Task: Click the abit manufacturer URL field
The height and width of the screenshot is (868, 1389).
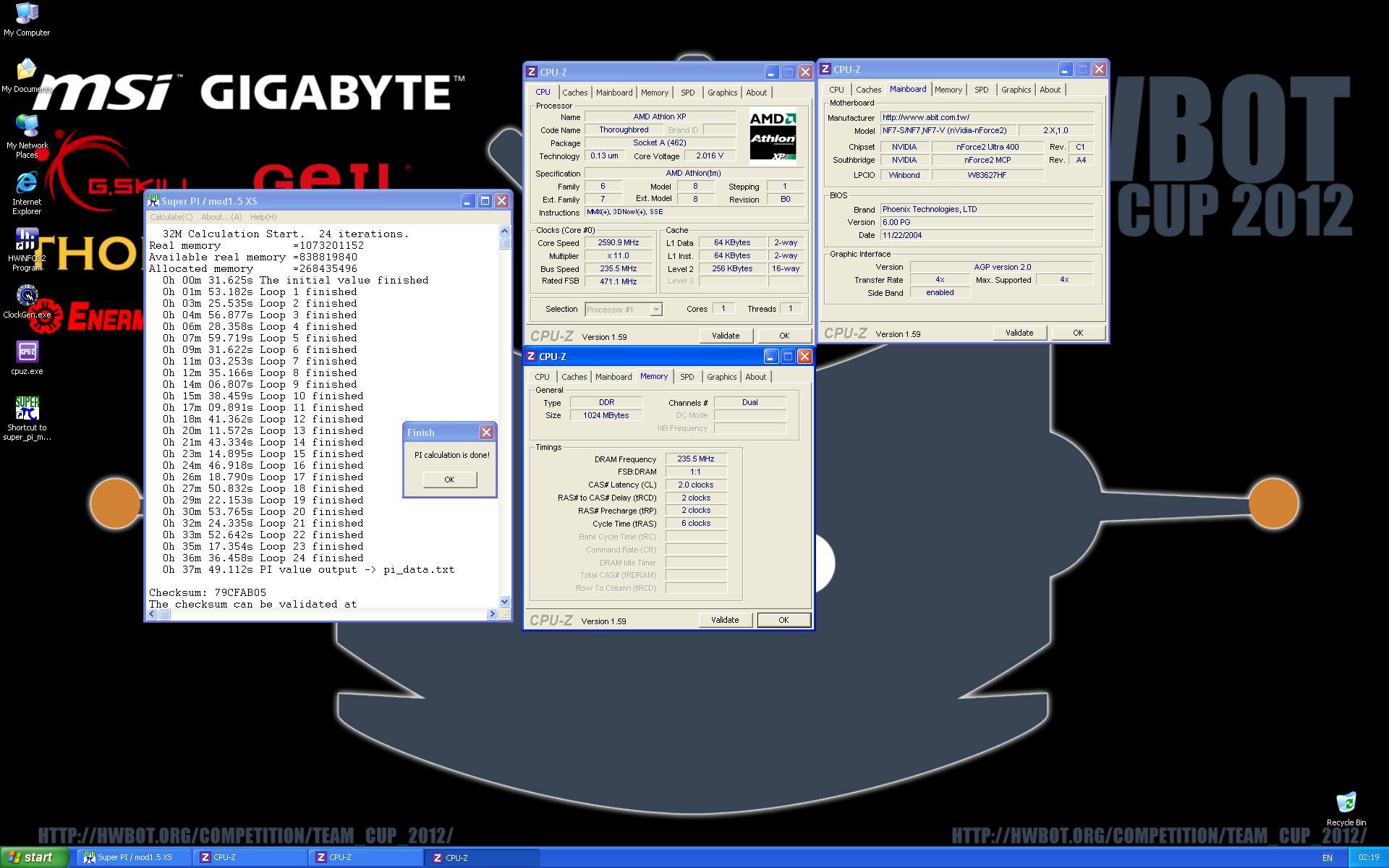Action: 987,117
